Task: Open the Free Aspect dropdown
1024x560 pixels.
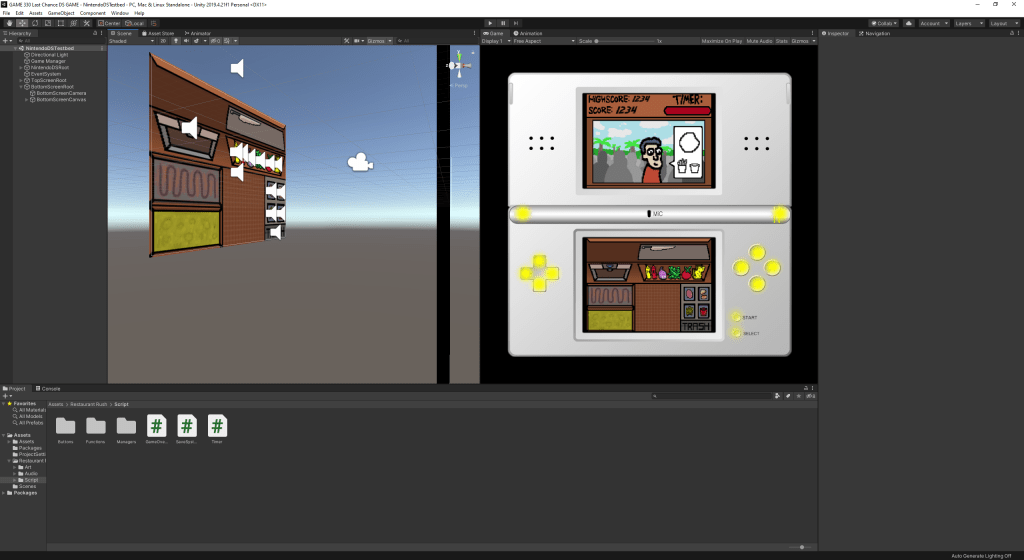Action: point(545,41)
